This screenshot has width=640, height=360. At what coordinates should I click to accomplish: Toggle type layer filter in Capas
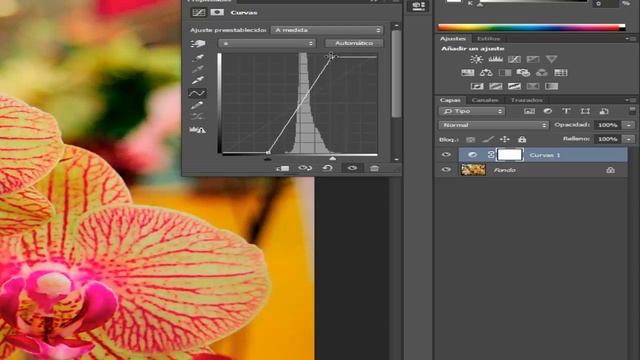(566, 111)
